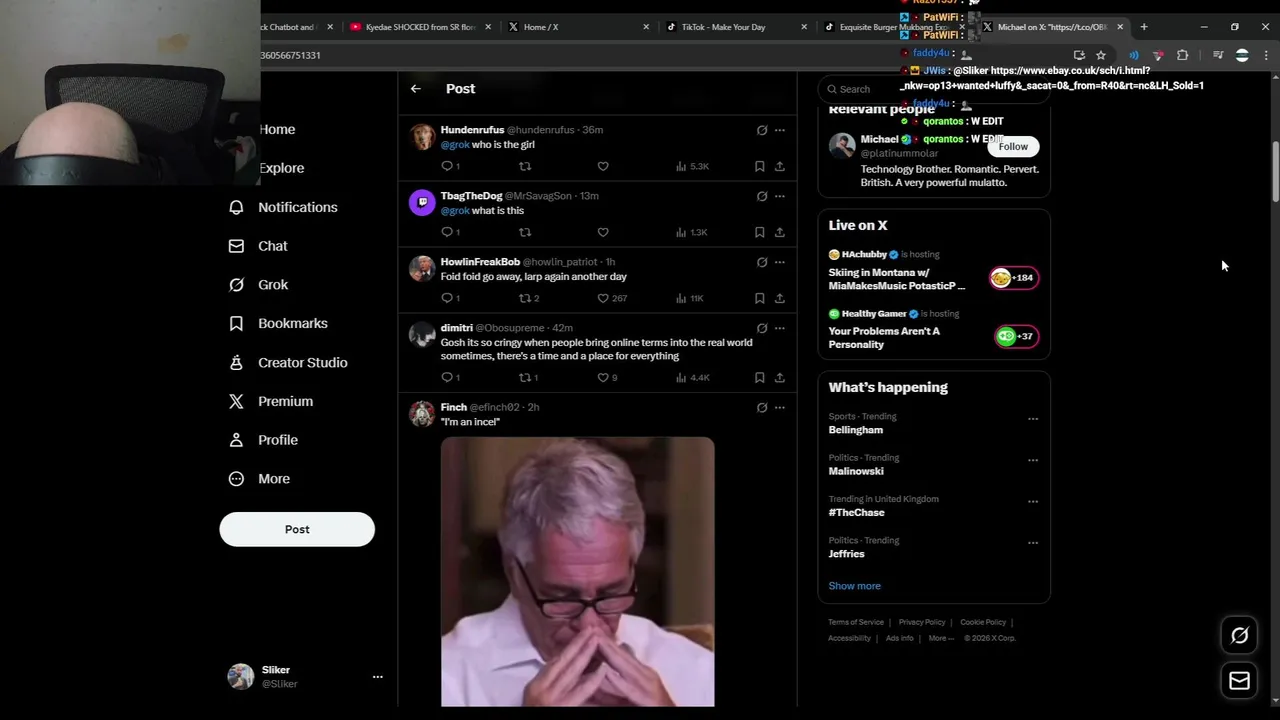
Task: Open Sliker account menu dots
Action: point(377,677)
